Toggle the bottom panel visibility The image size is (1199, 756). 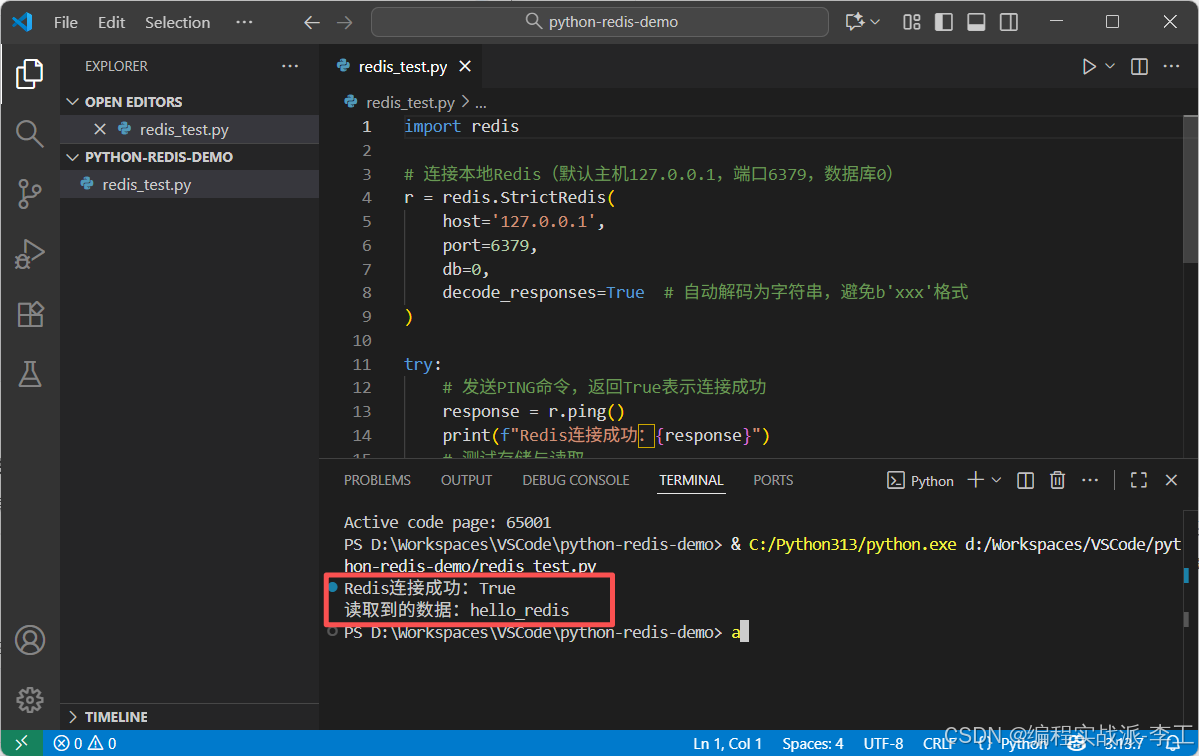(x=976, y=22)
